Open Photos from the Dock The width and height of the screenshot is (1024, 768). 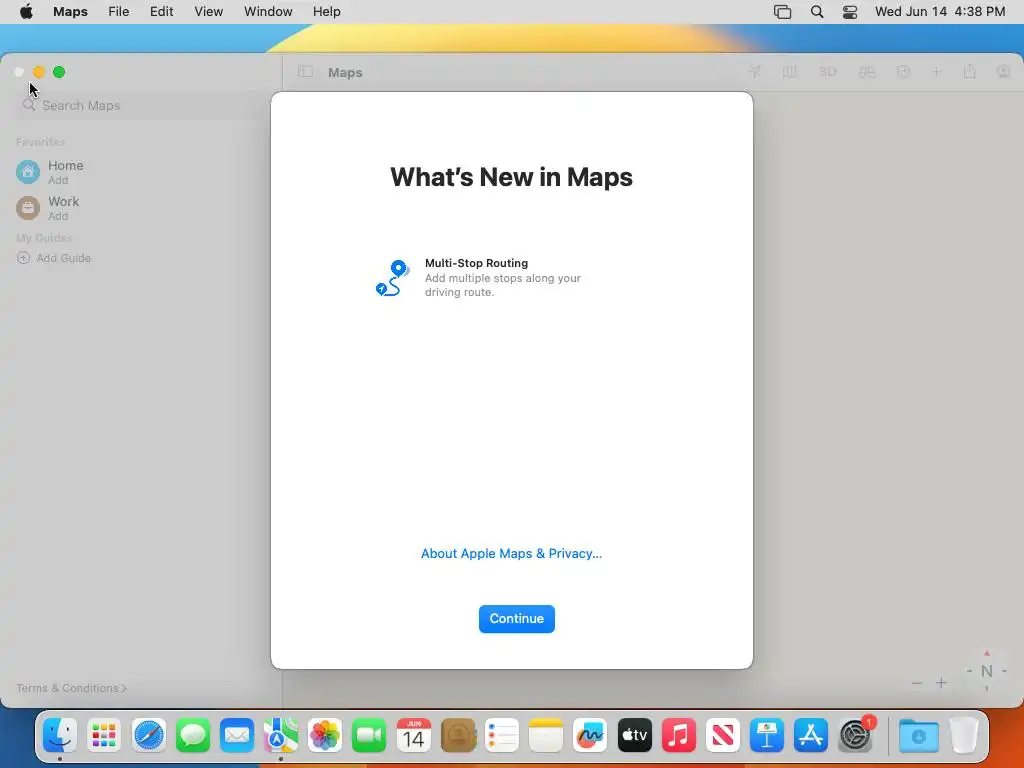pyautogui.click(x=325, y=736)
